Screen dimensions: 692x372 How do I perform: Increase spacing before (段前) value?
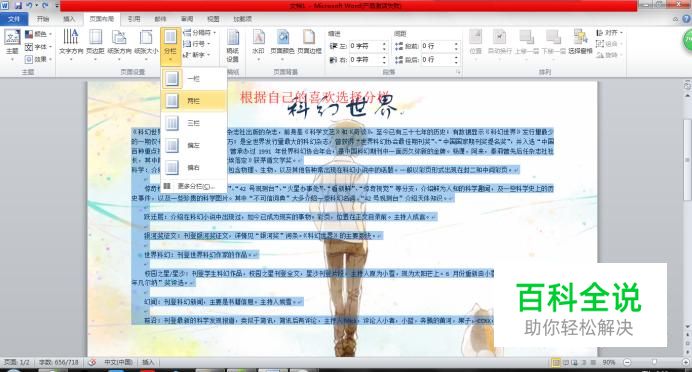(456, 43)
